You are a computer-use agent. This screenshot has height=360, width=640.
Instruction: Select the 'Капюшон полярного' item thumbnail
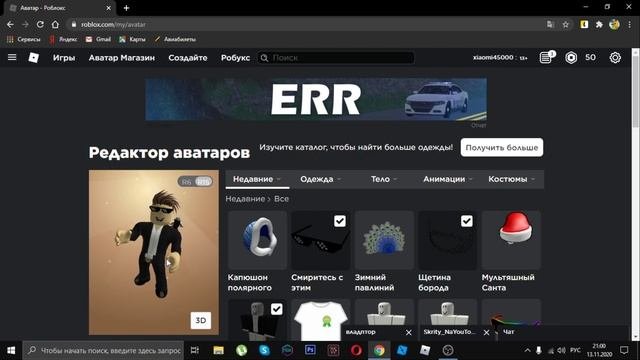257,240
